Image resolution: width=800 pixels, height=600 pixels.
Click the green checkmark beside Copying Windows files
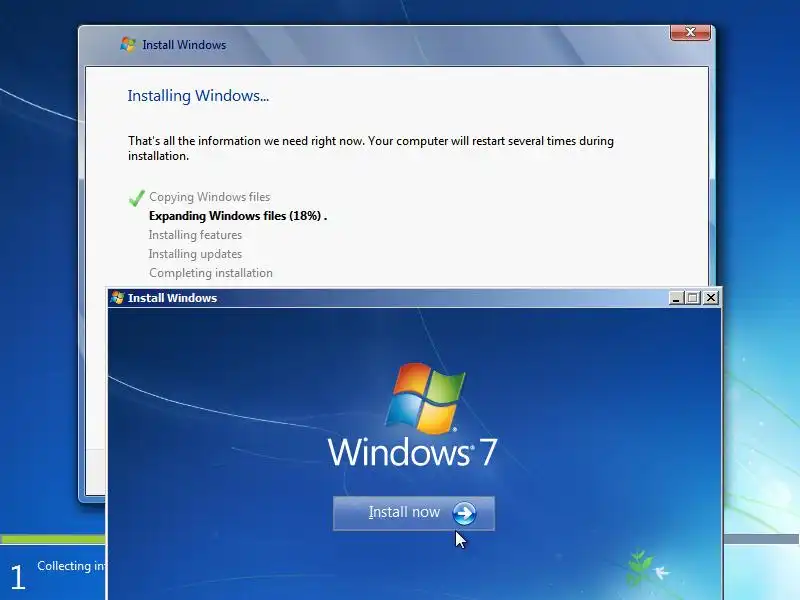click(137, 198)
